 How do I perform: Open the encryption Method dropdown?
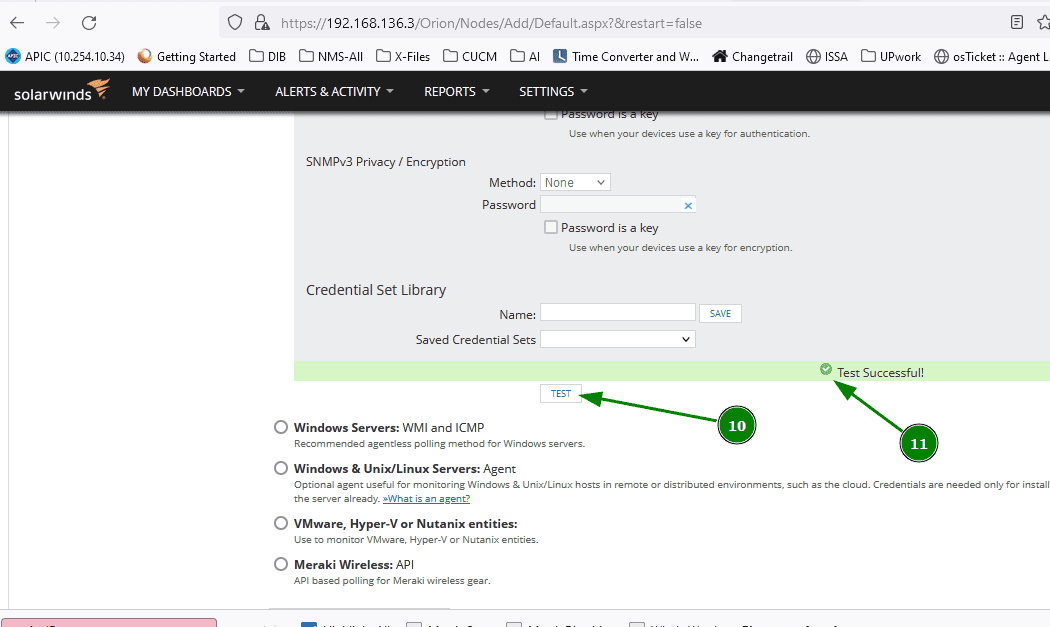[575, 182]
